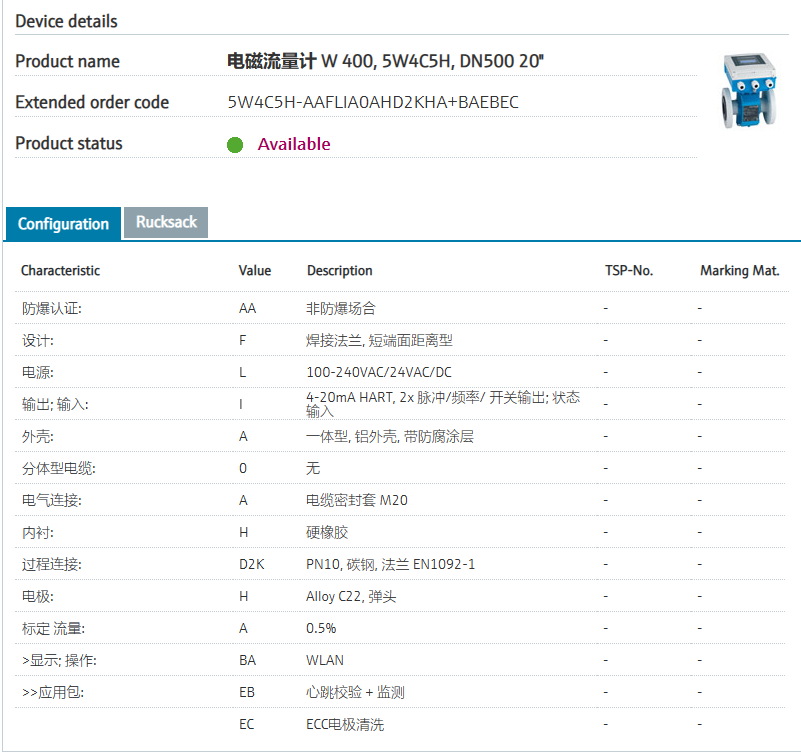The width and height of the screenshot is (801, 752).
Task: Click the 100-240VAC/24VAC/DC power description
Action: tap(378, 373)
